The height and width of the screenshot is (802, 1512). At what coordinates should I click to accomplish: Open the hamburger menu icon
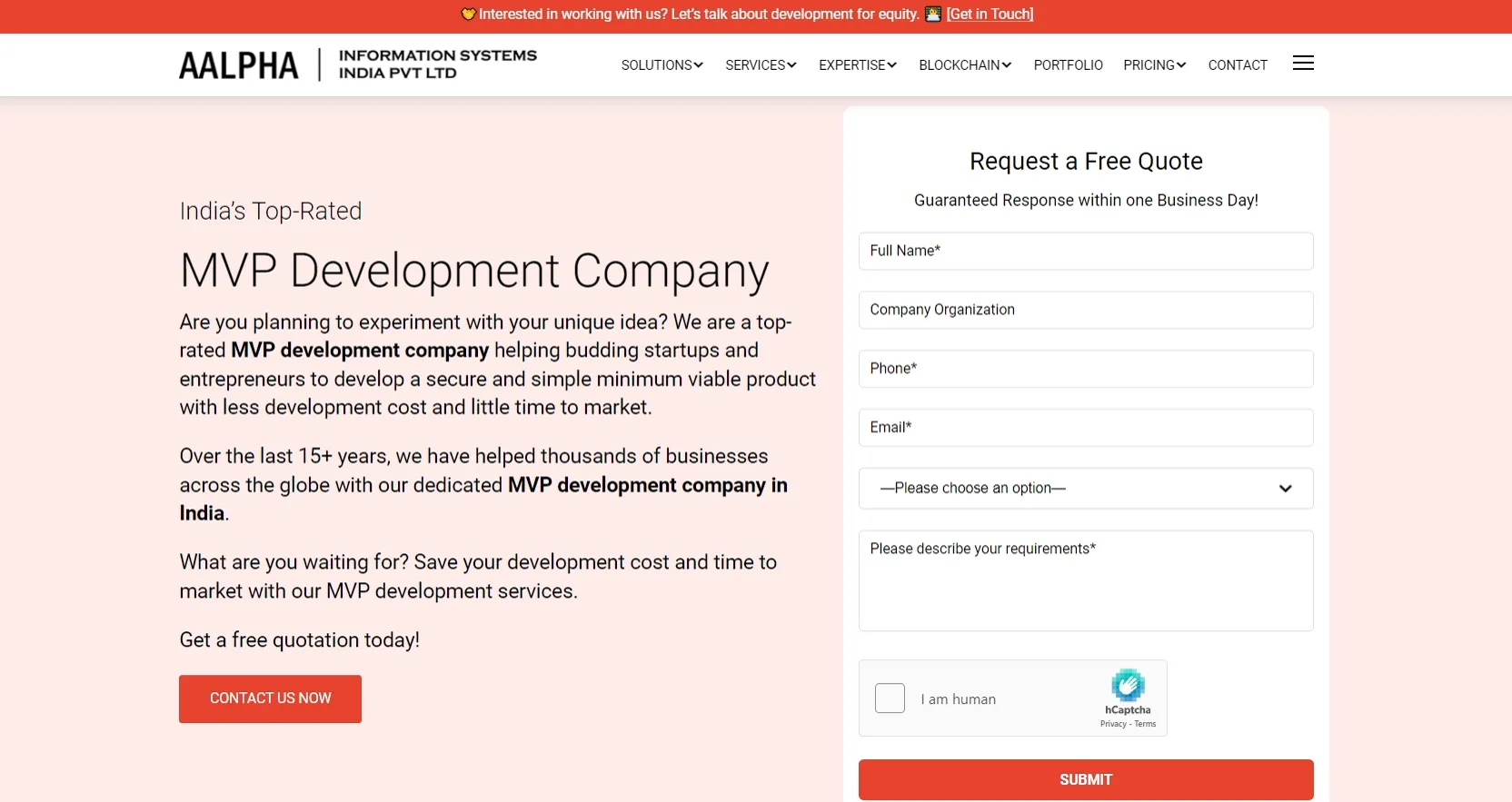pos(1303,64)
